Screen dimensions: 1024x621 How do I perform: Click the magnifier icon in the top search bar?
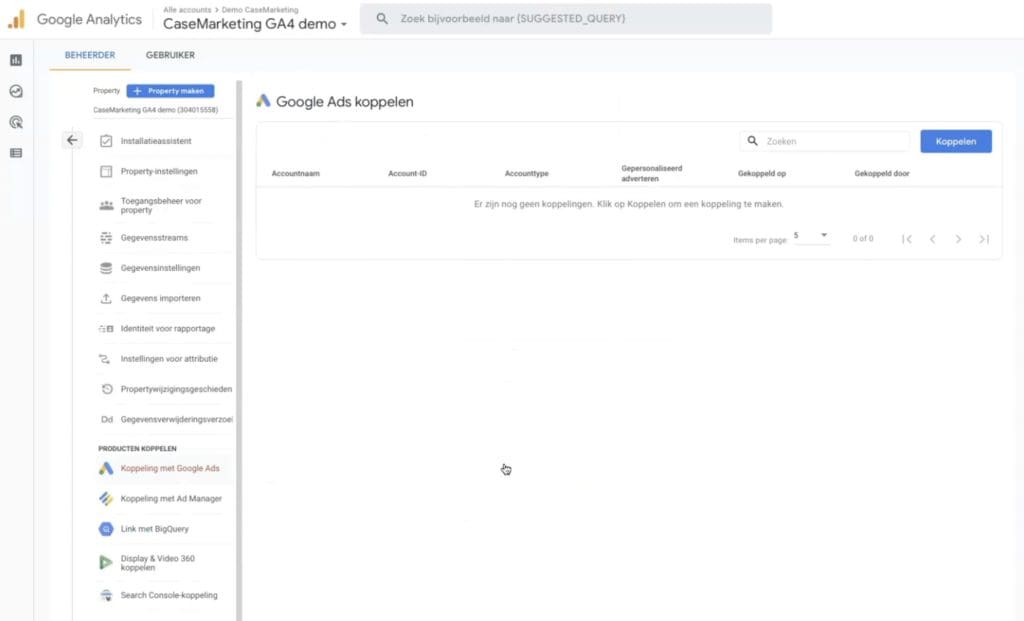[382, 19]
